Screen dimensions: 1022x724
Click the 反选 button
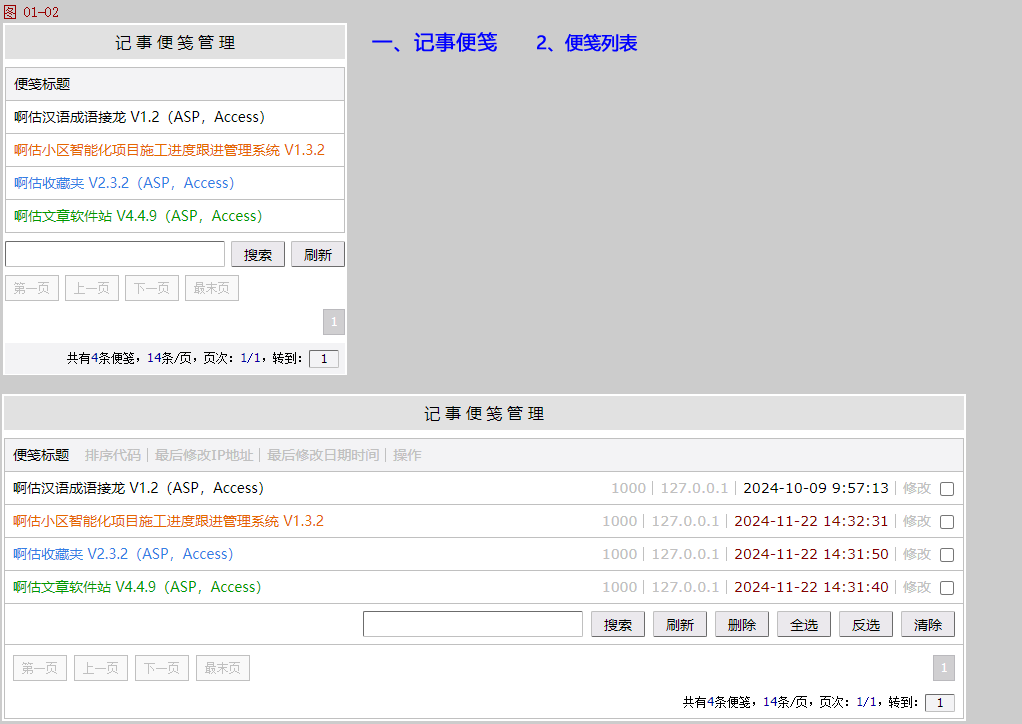pos(866,625)
